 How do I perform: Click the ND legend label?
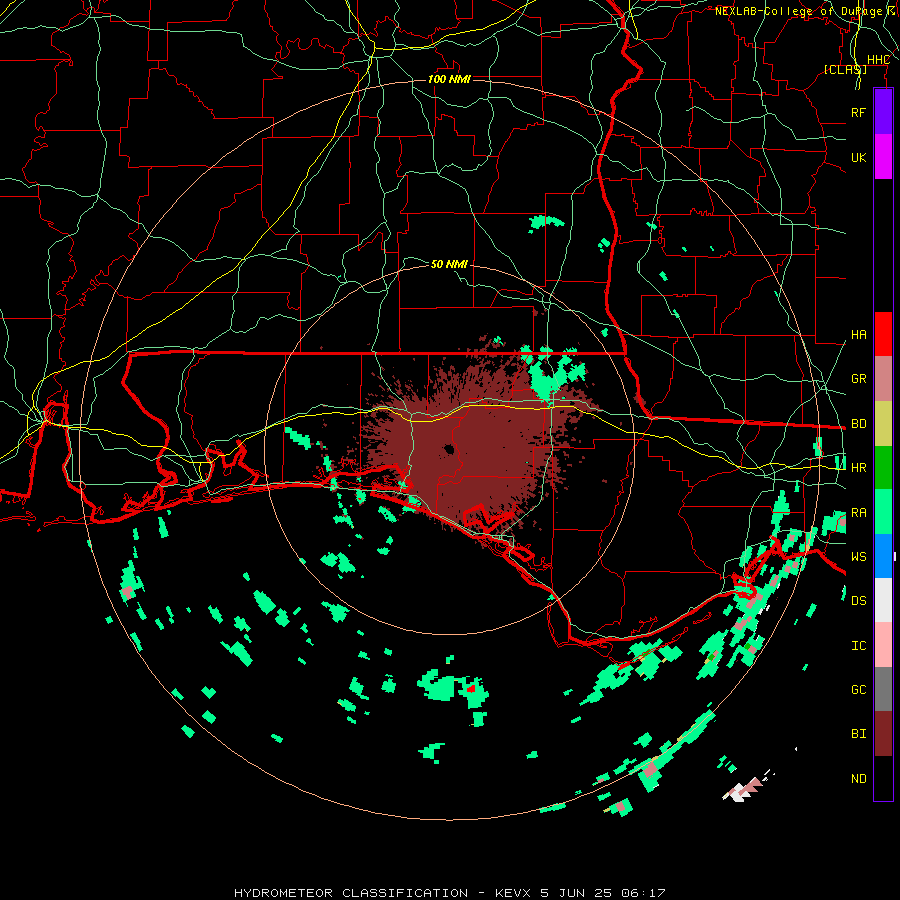(858, 779)
